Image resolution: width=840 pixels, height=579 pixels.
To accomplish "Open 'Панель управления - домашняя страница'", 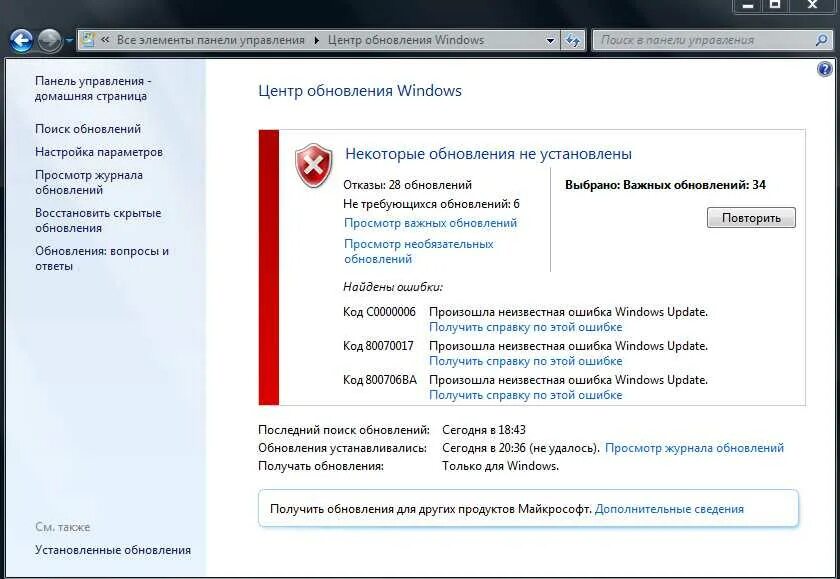I will coord(93,88).
